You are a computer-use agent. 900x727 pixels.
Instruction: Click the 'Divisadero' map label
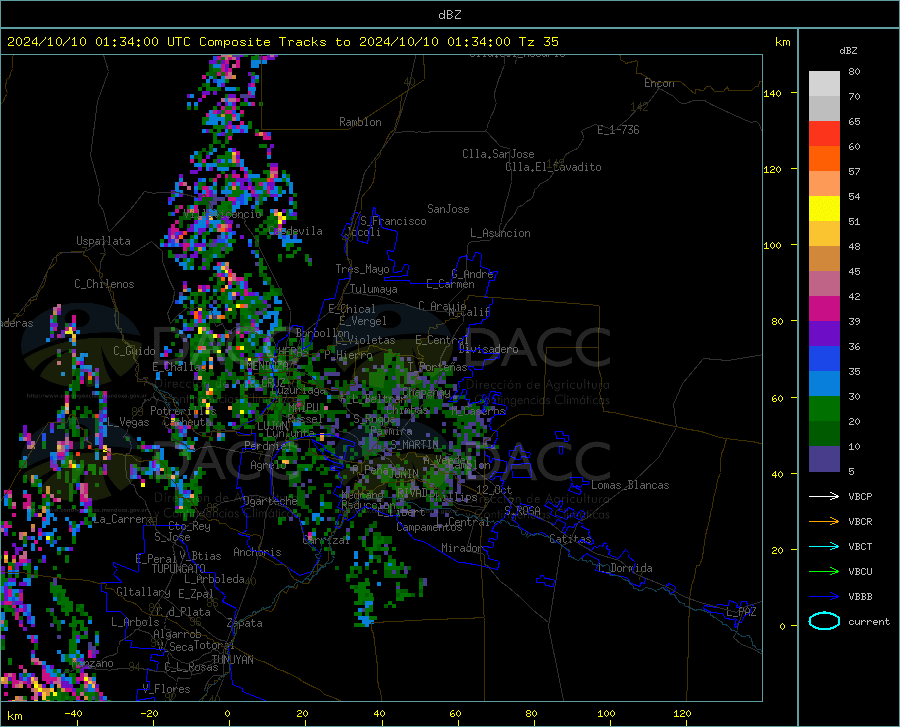pos(488,349)
